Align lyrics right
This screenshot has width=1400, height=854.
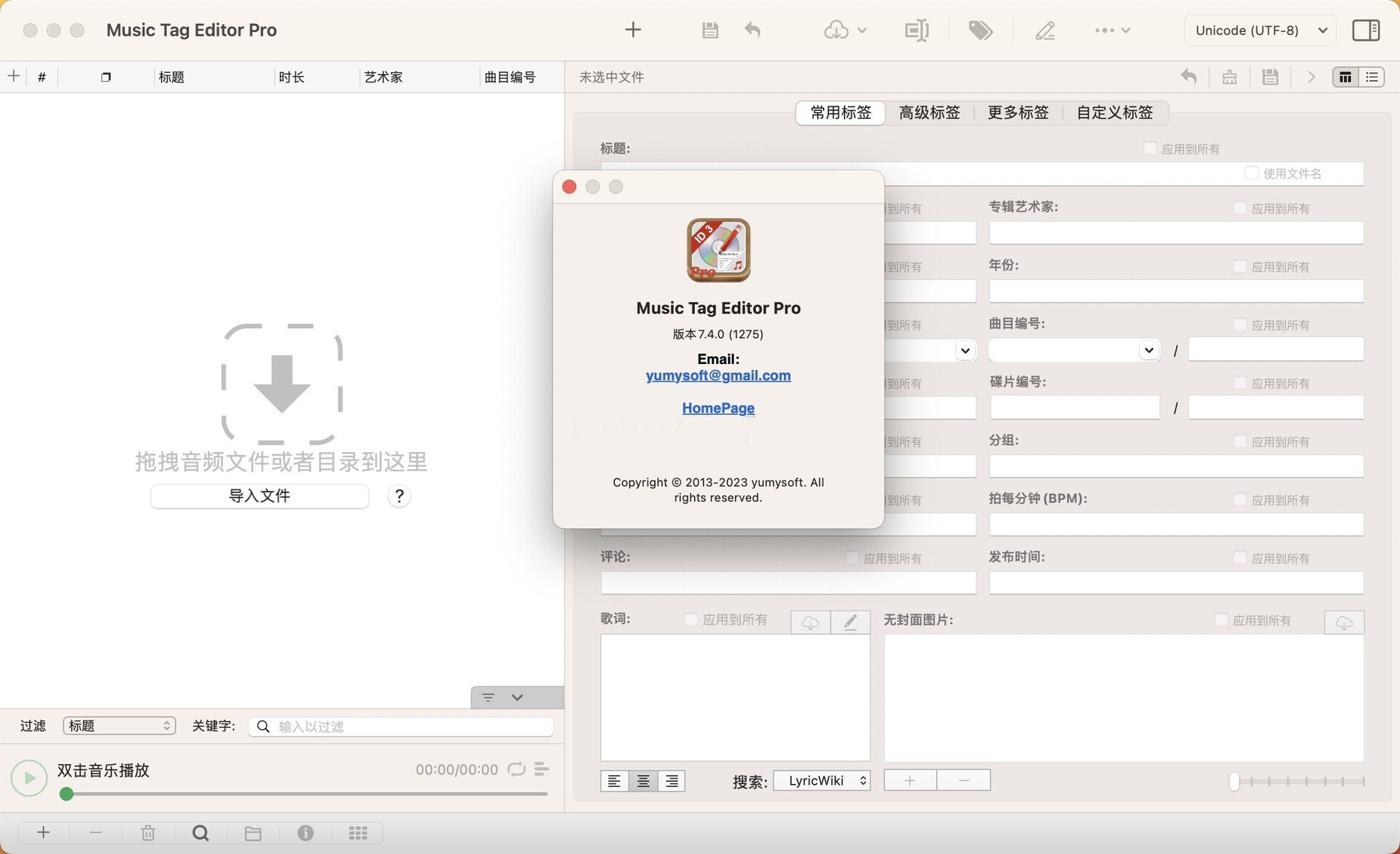pos(672,781)
